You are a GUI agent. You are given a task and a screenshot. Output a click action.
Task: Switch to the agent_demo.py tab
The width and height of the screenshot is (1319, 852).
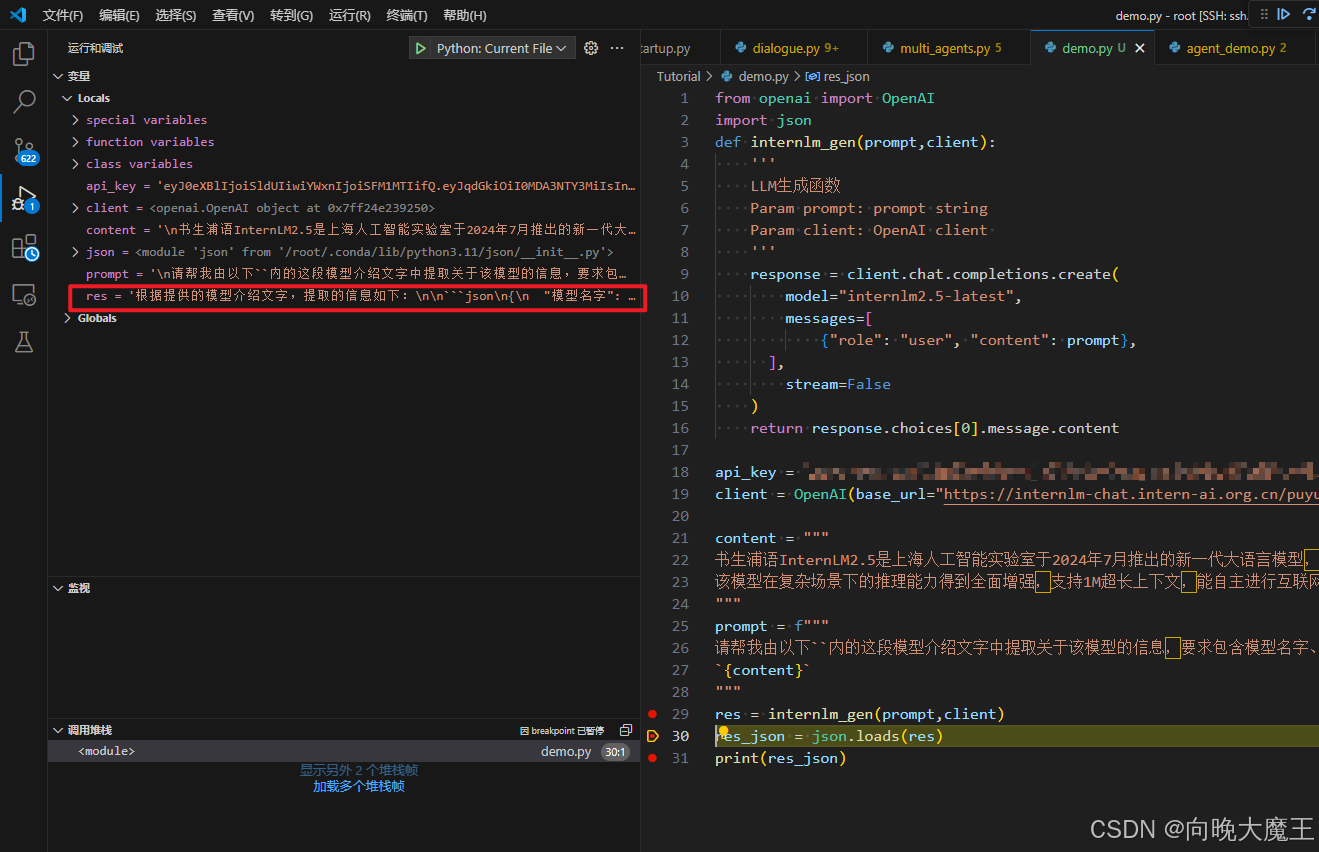pyautogui.click(x=1235, y=48)
